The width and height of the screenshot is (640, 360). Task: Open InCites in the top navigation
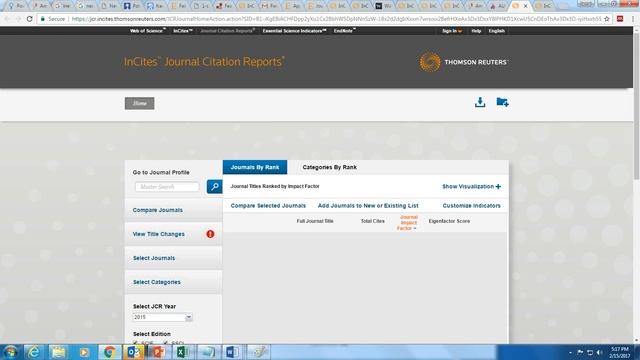point(182,31)
